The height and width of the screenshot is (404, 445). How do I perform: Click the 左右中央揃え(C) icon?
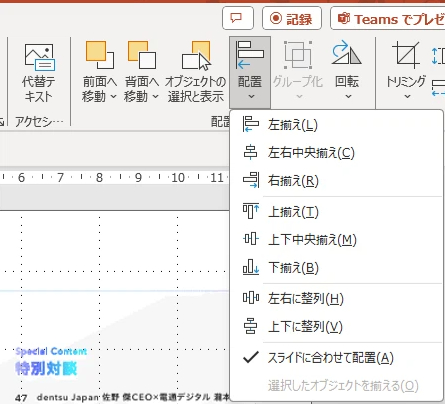pyautogui.click(x=251, y=153)
